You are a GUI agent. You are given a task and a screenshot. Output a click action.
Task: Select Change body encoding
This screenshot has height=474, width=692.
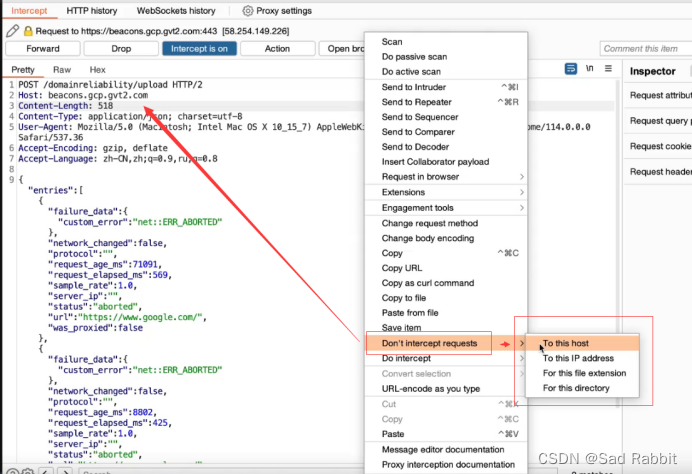click(x=446, y=238)
